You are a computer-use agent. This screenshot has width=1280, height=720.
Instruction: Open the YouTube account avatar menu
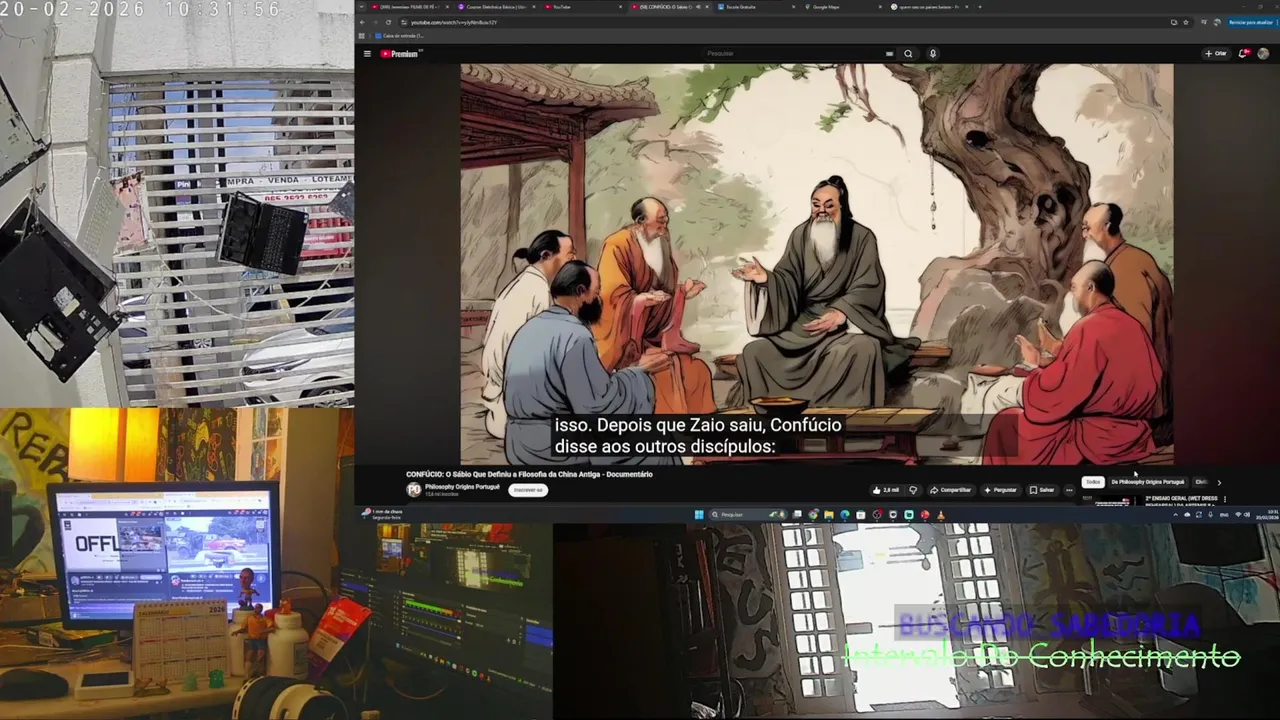(1264, 54)
